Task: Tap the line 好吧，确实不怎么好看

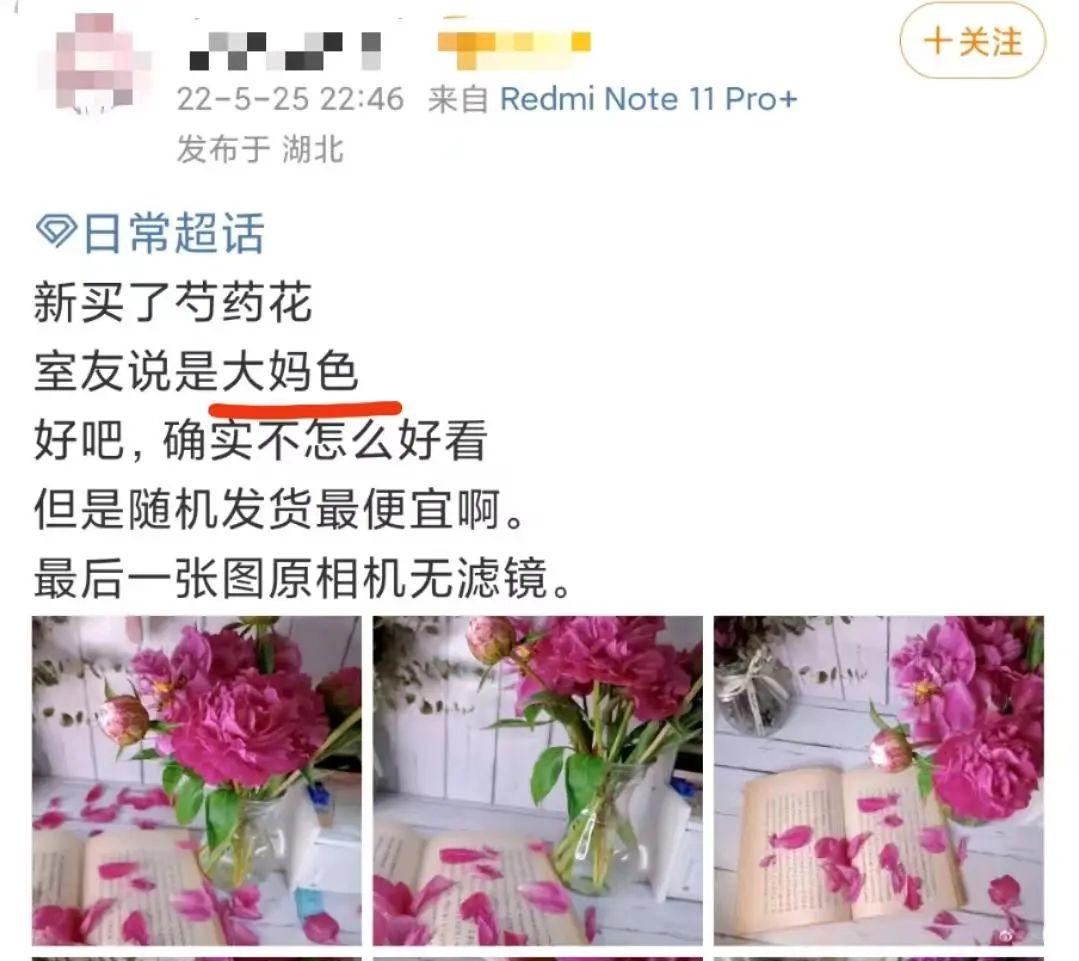Action: pos(261,440)
